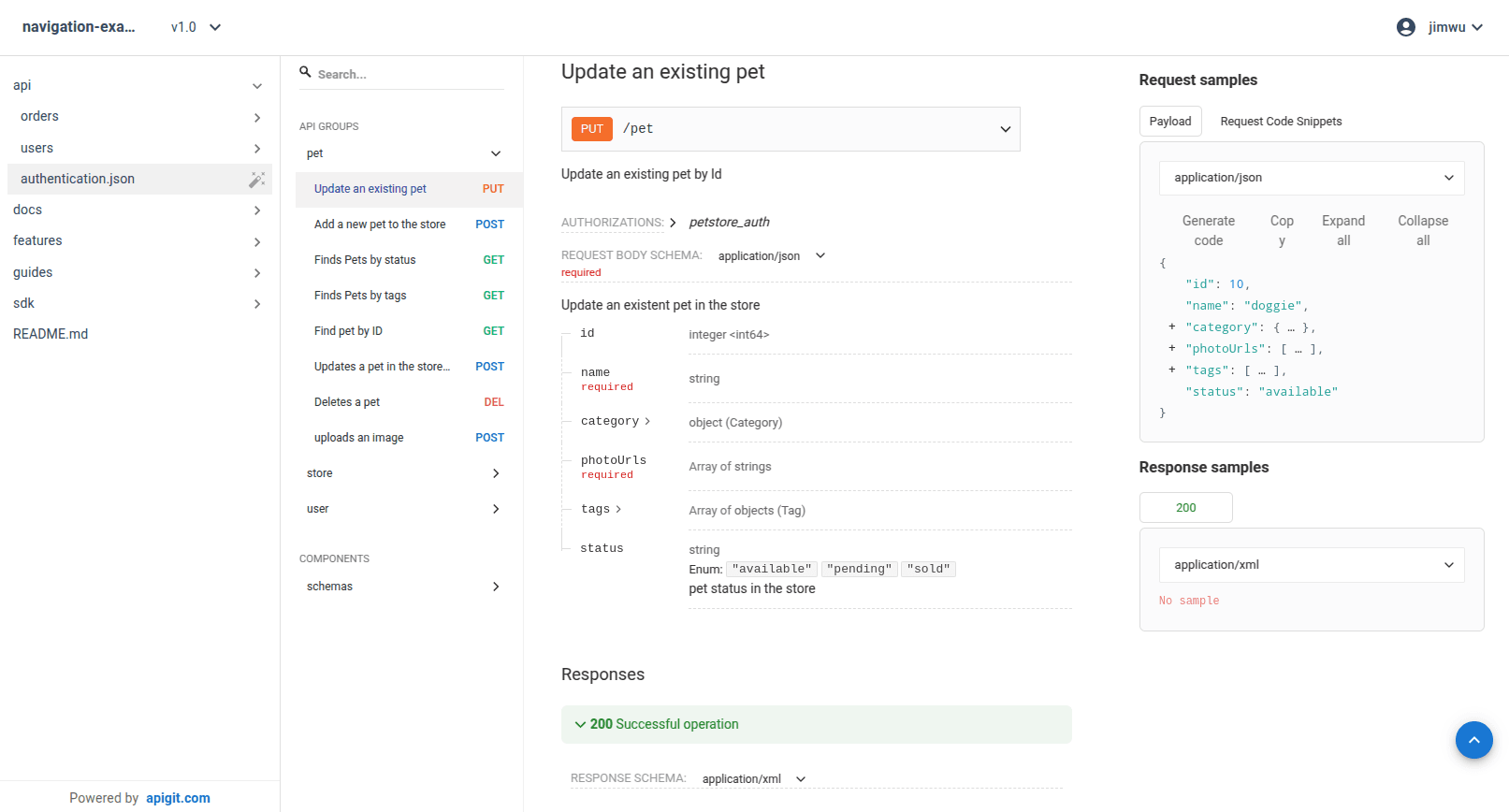Screen dimensions: 1509x812
Task: Select Find pet by ID endpoint
Action: pos(410,331)
